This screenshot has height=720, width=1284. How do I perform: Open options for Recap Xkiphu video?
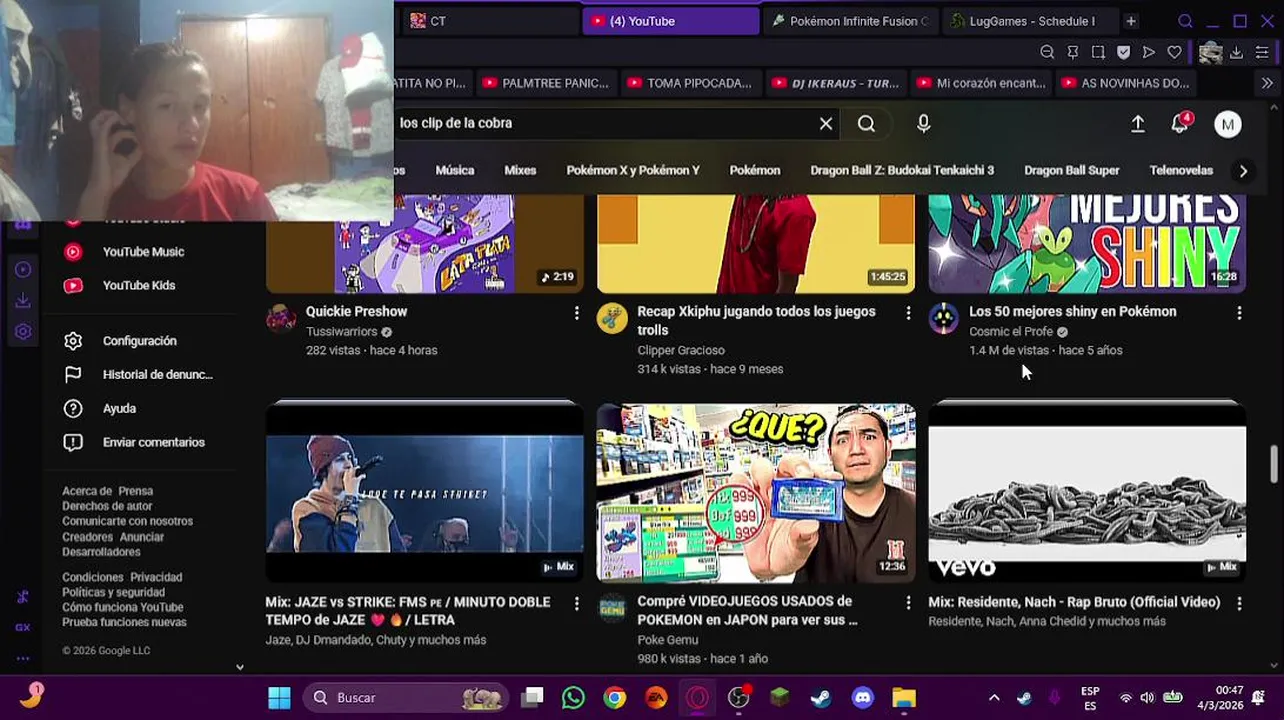click(x=908, y=313)
